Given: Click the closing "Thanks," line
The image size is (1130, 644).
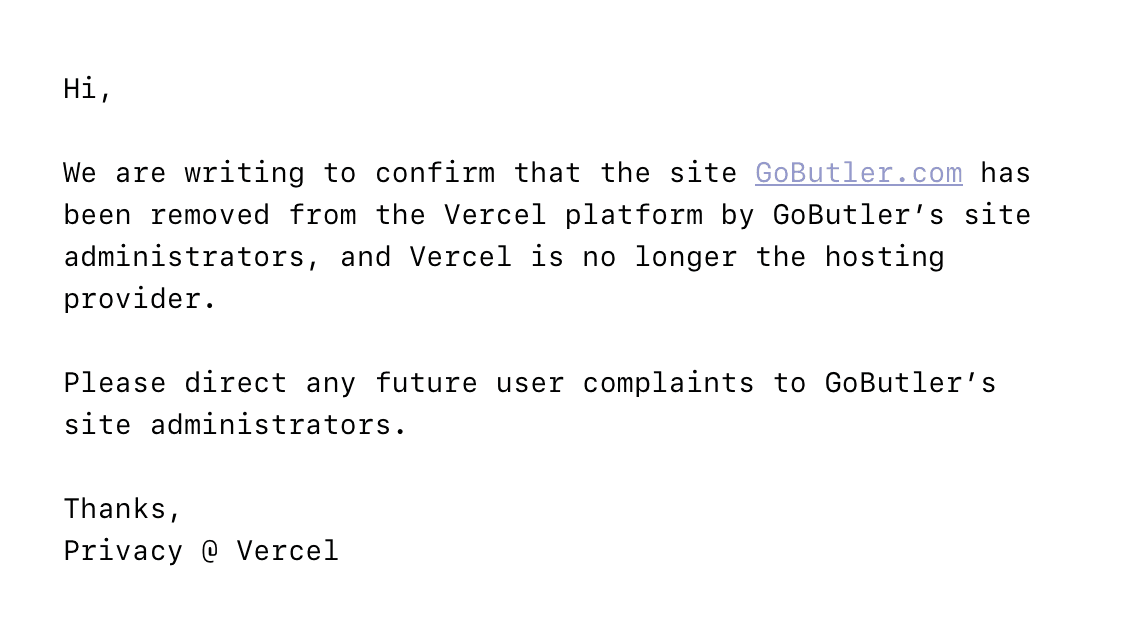Looking at the screenshot, I should (122, 509).
